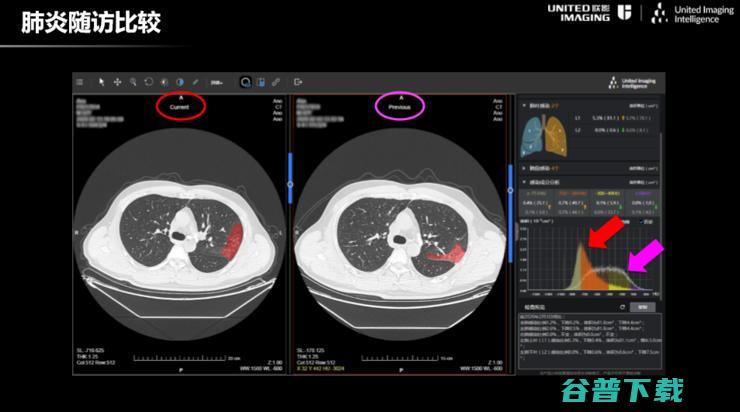Click the HU histogram chart

590,260
